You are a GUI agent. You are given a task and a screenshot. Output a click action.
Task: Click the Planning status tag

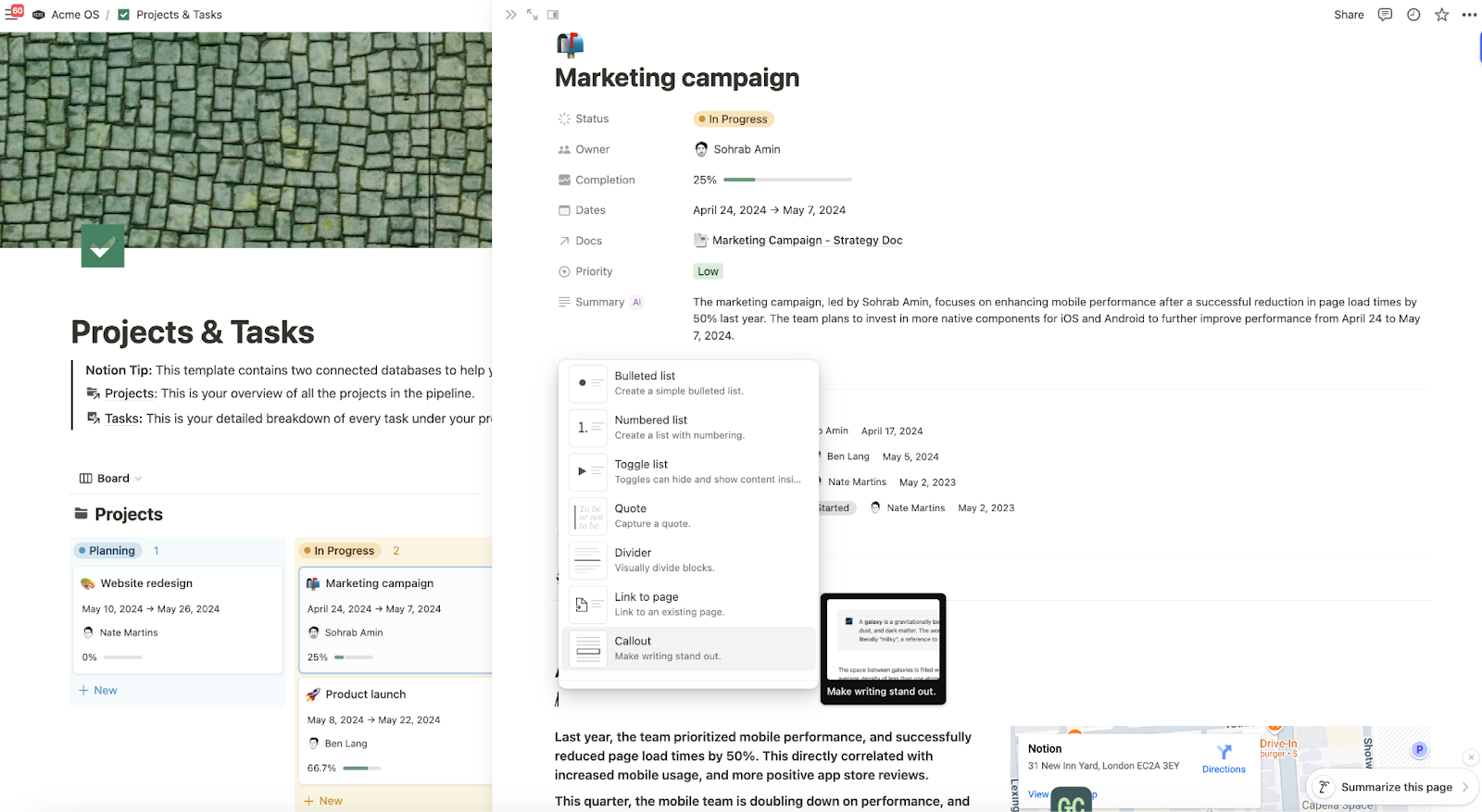[x=107, y=551]
